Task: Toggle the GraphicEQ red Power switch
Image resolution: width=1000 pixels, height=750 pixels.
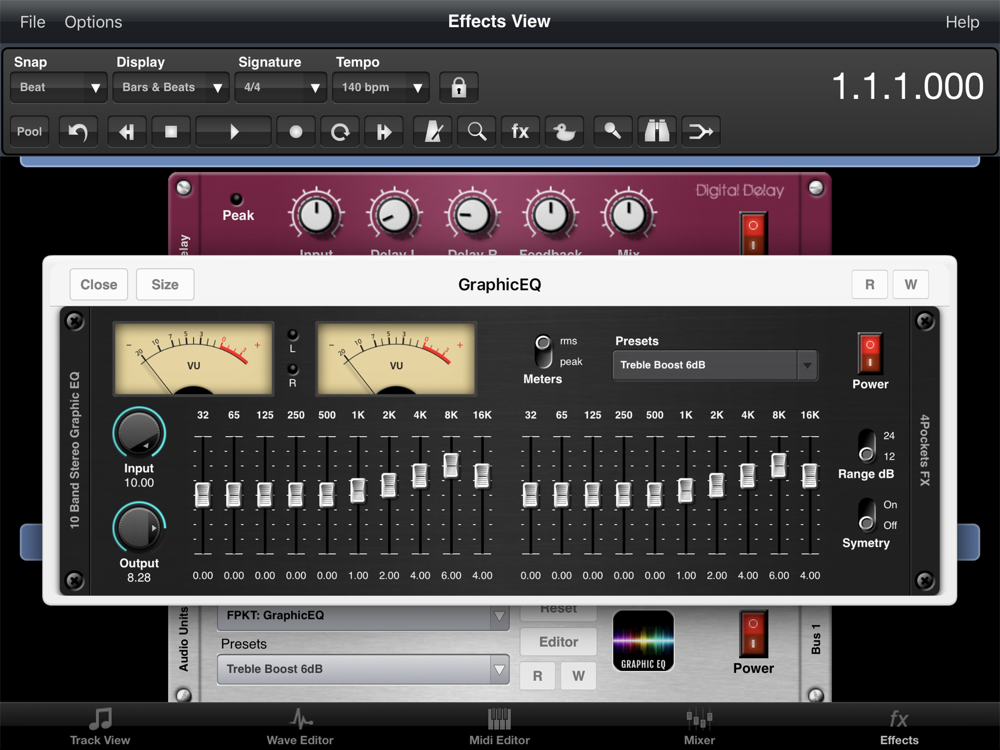Action: 870,354
